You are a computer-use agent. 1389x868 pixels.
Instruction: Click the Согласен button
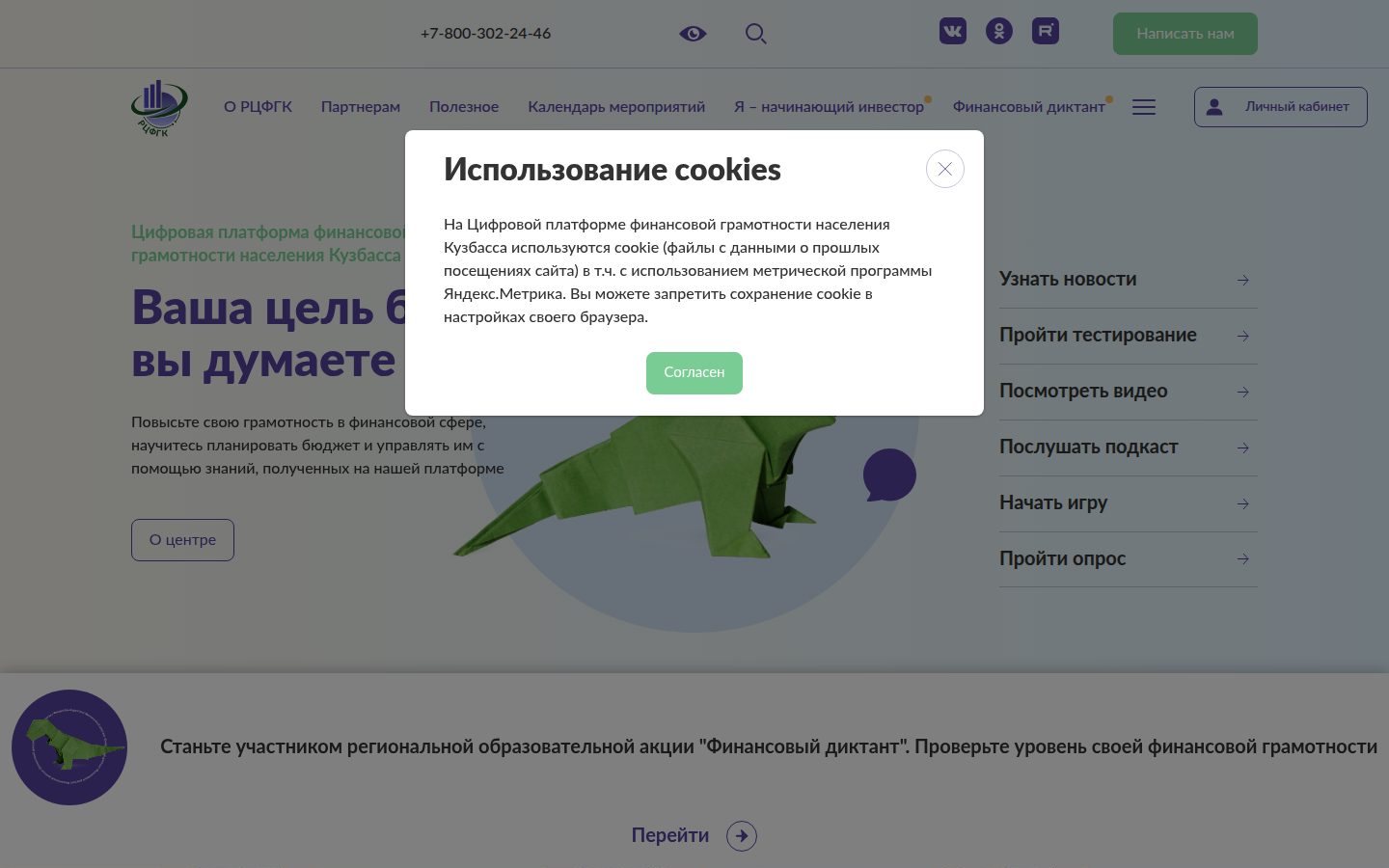(x=694, y=373)
